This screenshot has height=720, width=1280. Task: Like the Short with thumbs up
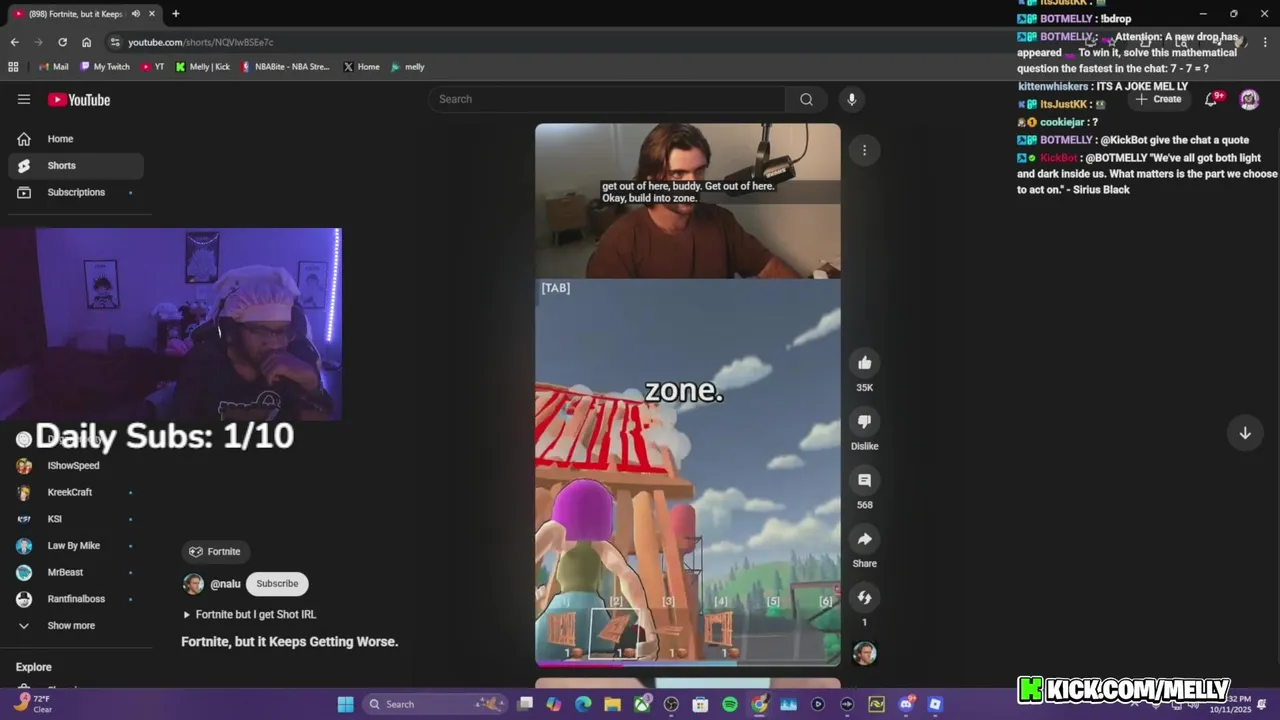point(865,363)
